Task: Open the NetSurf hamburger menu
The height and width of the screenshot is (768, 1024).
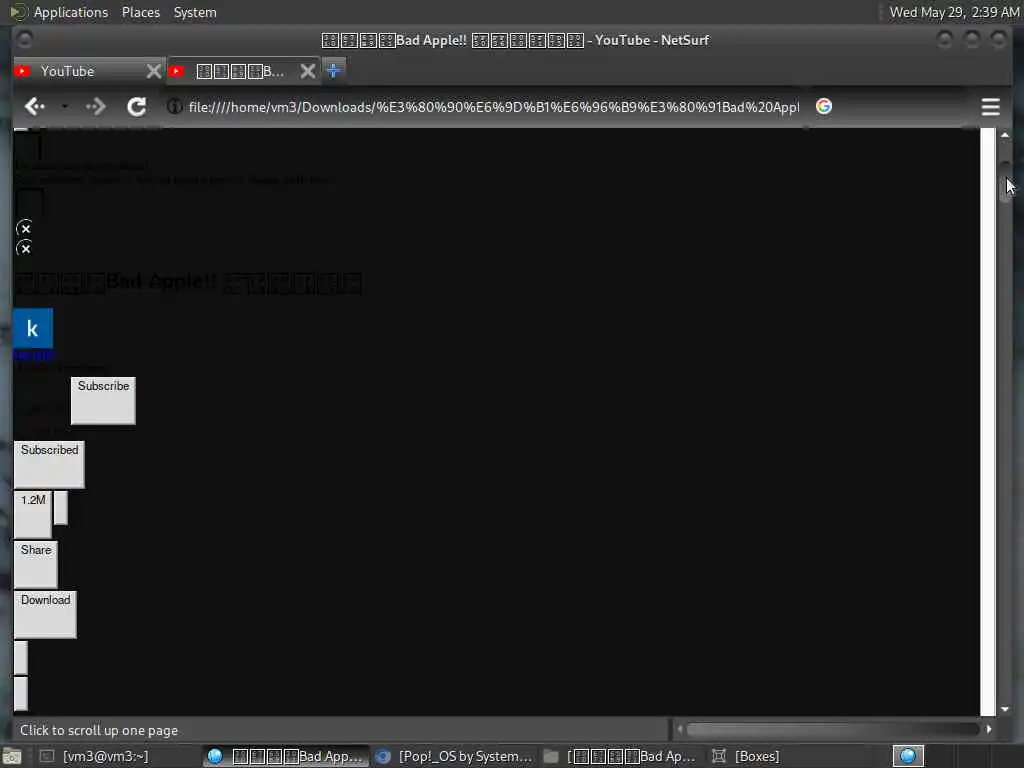Action: click(x=990, y=106)
